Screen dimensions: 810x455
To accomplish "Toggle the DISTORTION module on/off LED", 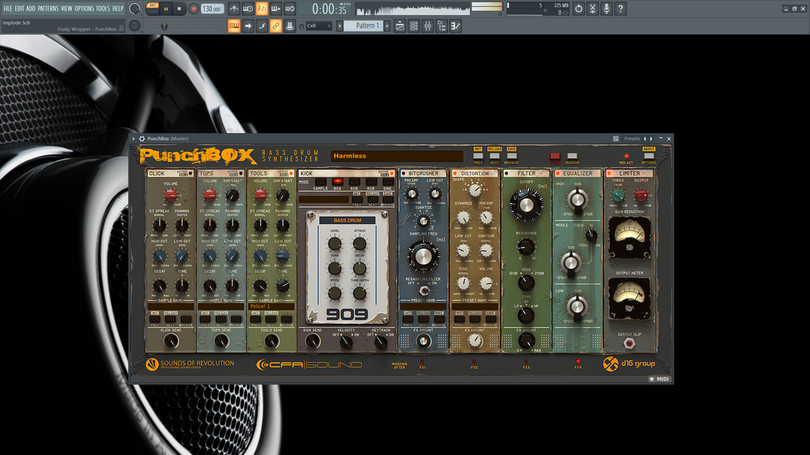I will 455,174.
